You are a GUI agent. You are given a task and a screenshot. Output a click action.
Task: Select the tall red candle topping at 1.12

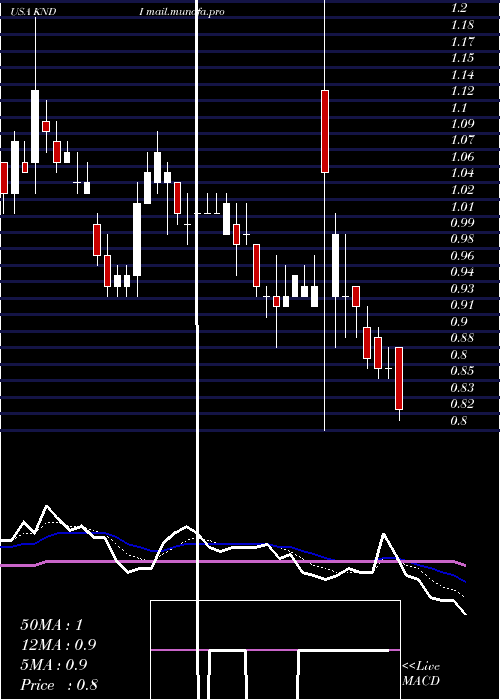[x=325, y=131]
